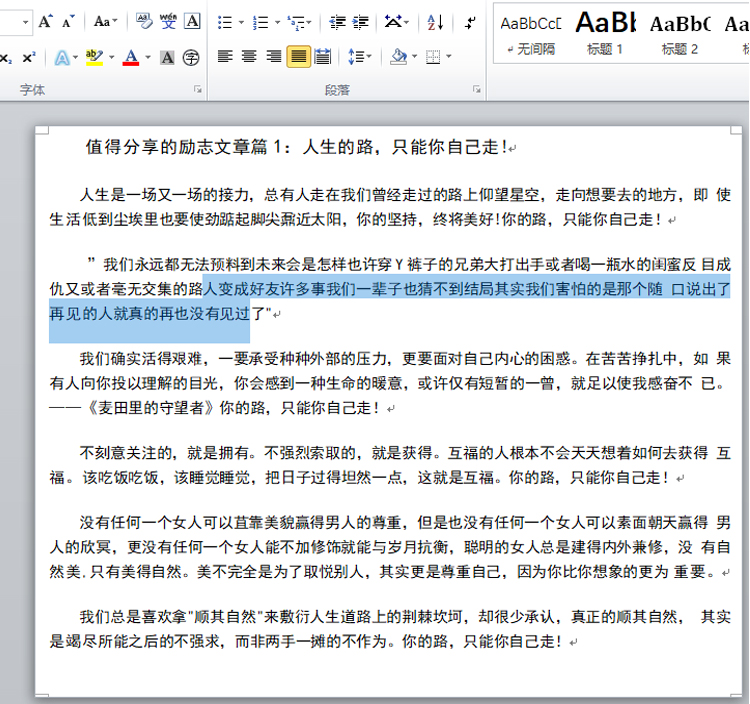This screenshot has height=704, width=750.
Task: Toggle superscript formatting
Action: click(x=29, y=58)
